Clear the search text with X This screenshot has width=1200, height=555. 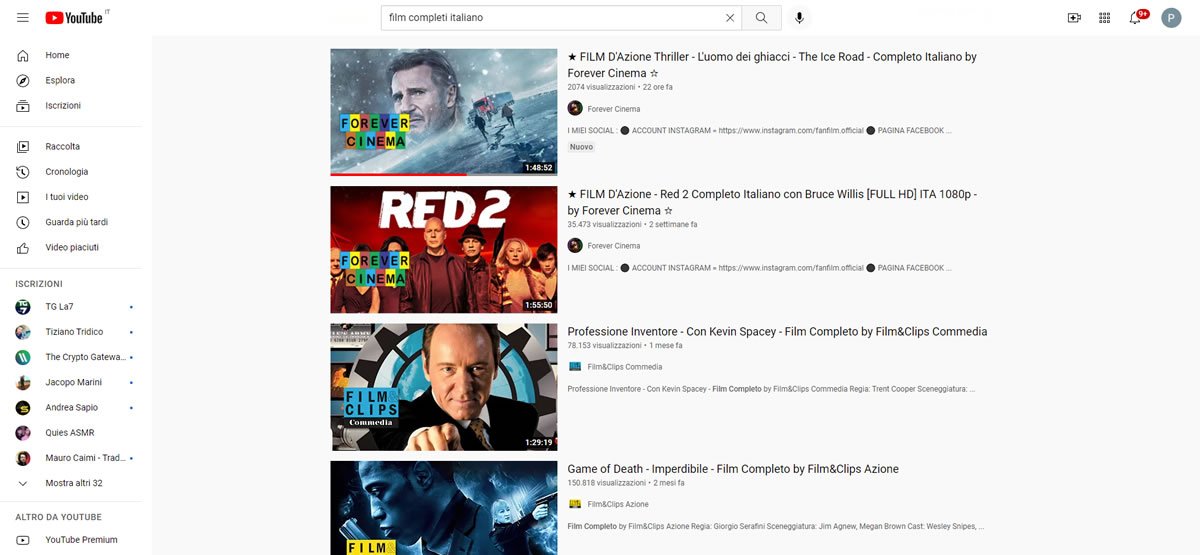point(730,18)
